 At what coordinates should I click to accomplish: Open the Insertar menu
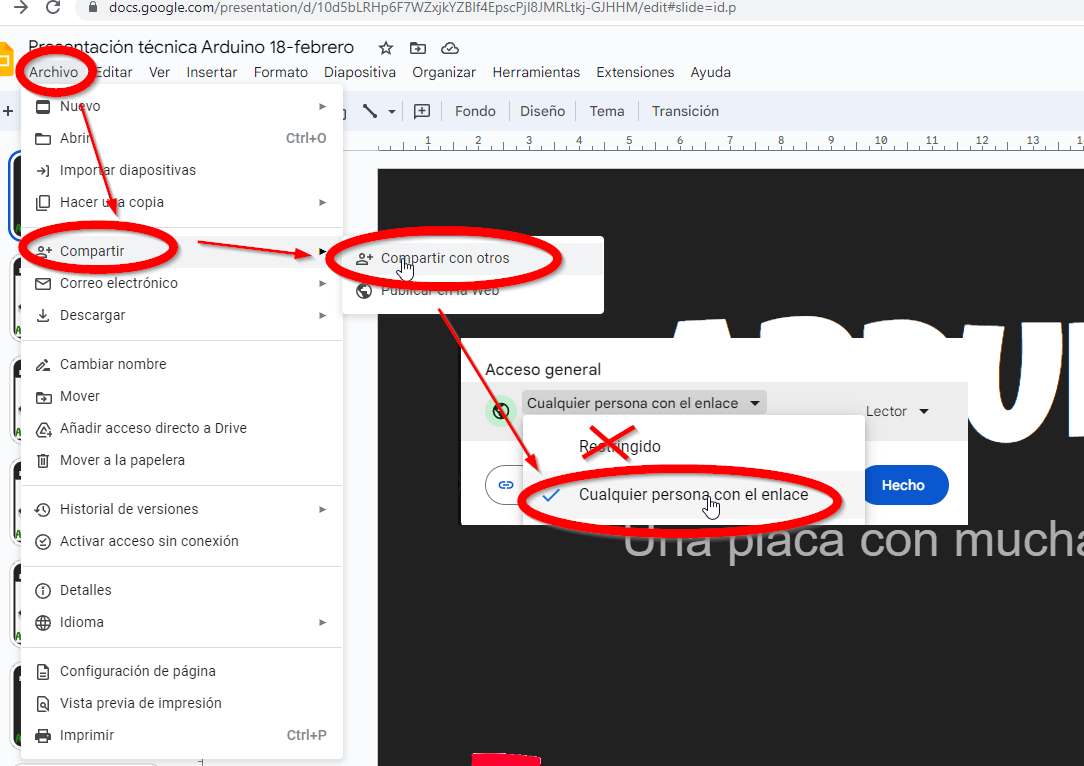(212, 72)
